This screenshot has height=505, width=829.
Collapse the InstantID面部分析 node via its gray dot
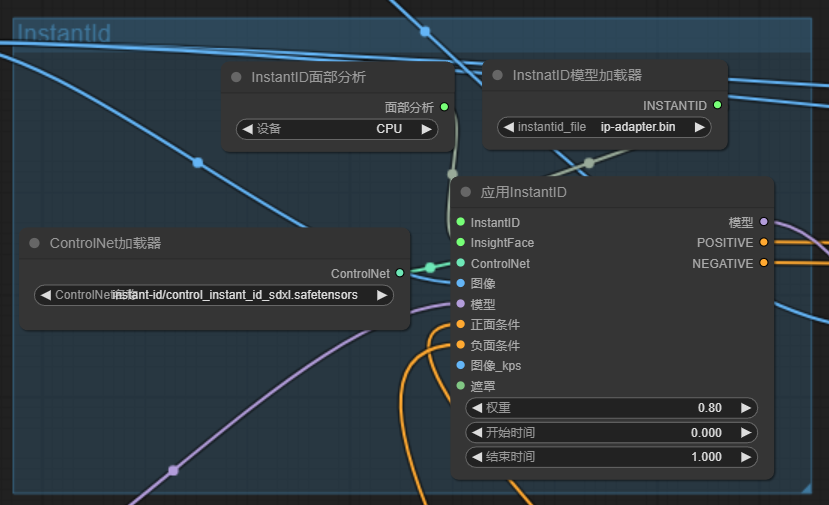point(236,77)
